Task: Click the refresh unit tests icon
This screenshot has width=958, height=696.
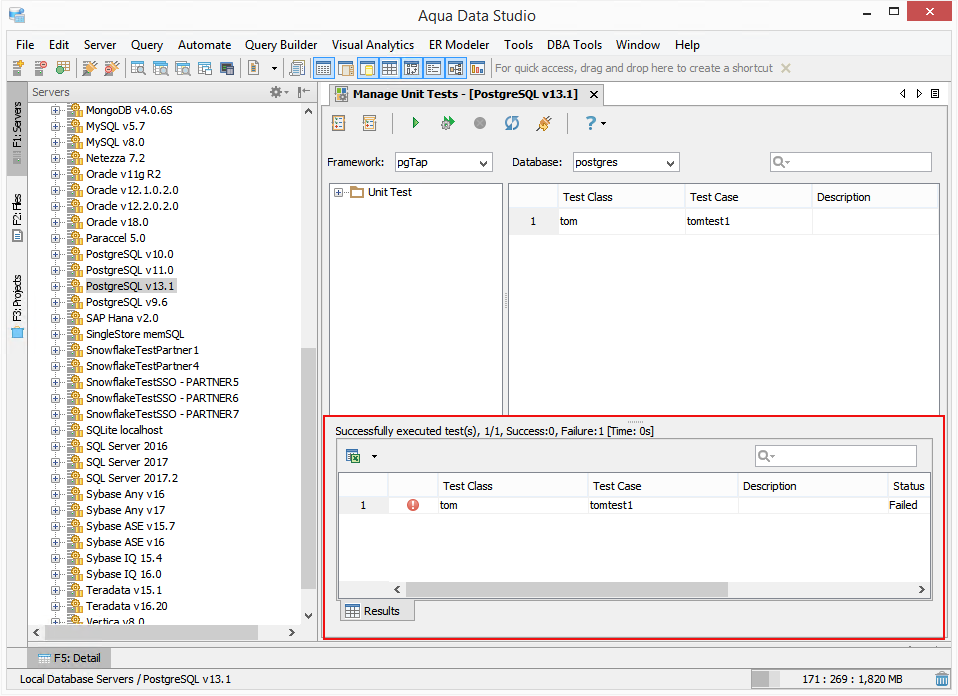Action: 511,123
